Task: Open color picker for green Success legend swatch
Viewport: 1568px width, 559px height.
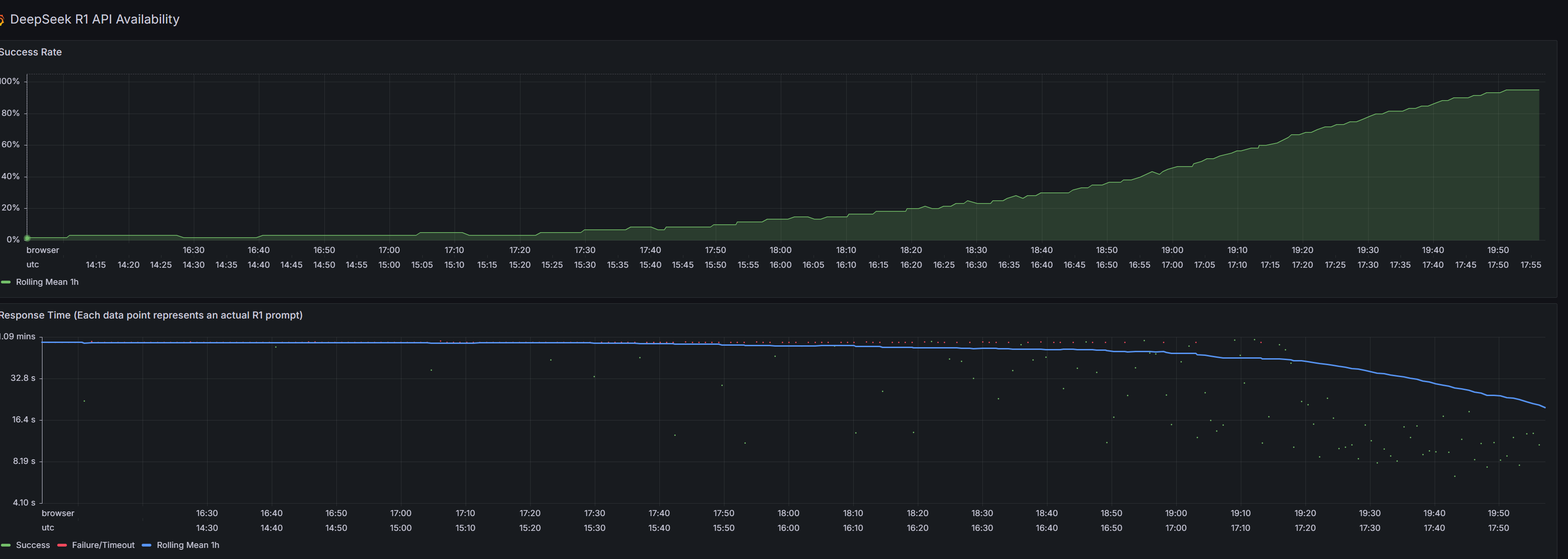Action: pyautogui.click(x=6, y=545)
